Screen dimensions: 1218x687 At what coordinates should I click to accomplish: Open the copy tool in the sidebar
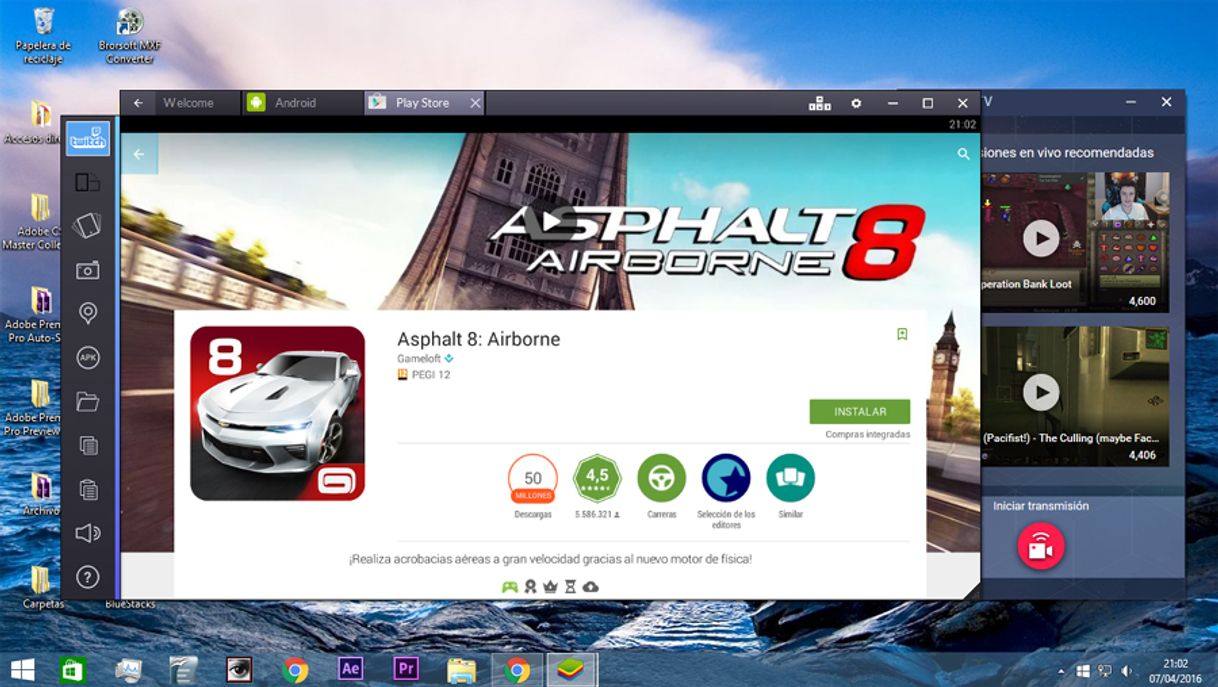point(87,445)
